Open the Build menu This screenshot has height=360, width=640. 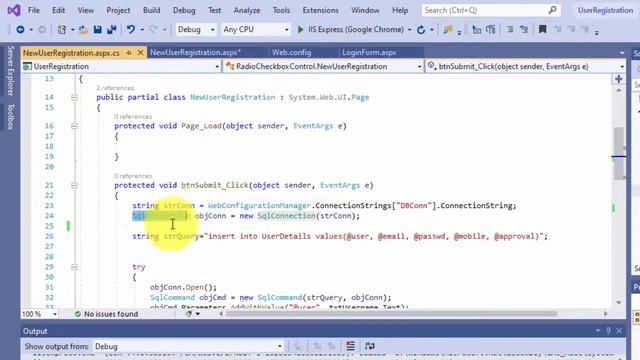151,10
